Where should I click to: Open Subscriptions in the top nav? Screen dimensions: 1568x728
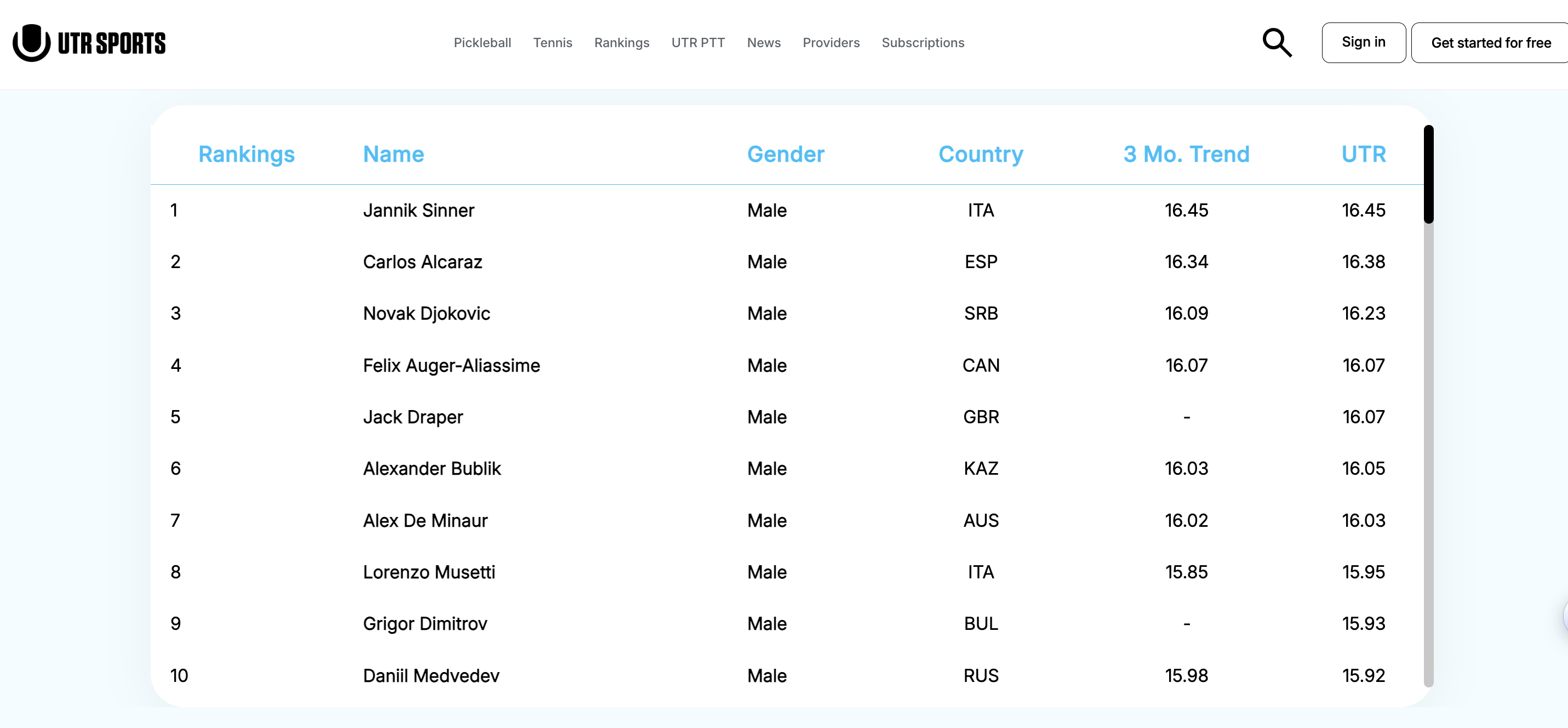click(x=922, y=43)
